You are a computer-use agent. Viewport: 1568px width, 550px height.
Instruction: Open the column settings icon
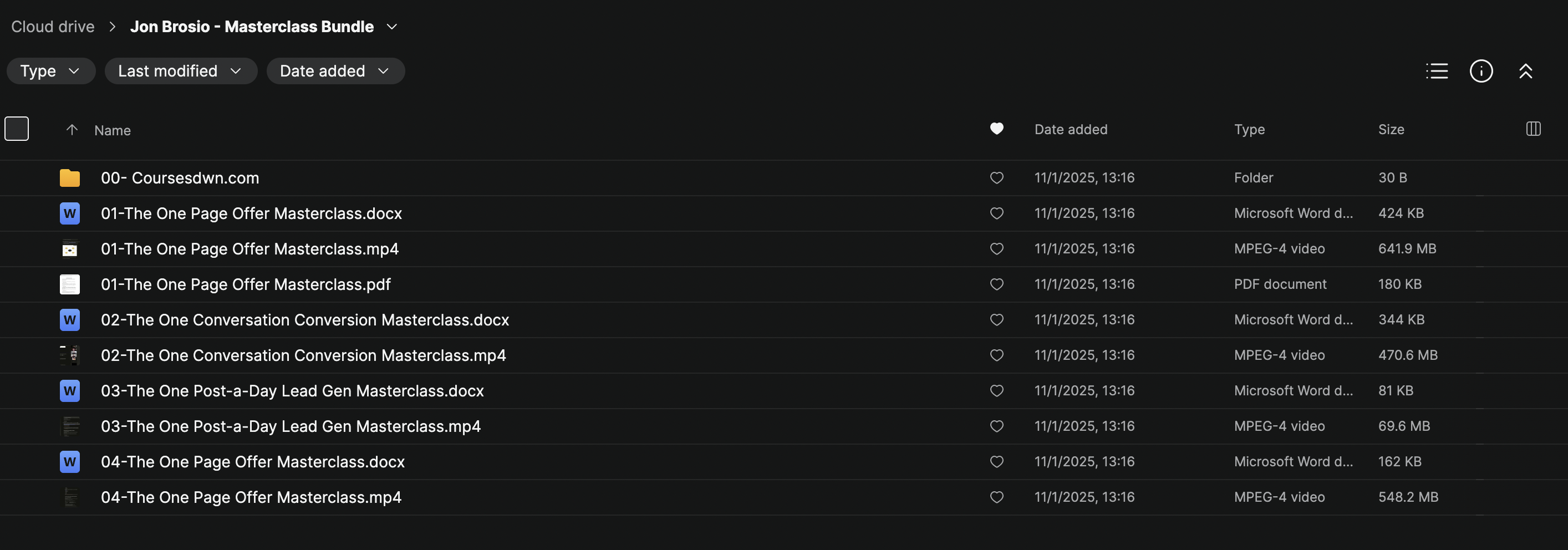pyautogui.click(x=1533, y=129)
